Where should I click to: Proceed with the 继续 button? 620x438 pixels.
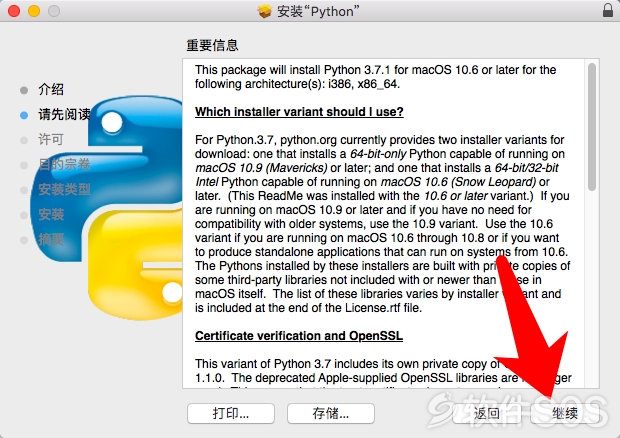click(x=565, y=413)
